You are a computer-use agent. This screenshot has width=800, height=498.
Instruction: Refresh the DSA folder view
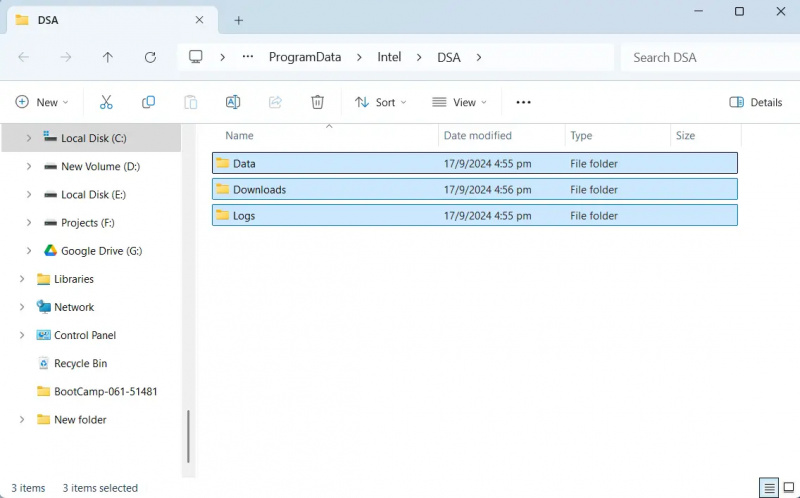(x=150, y=57)
